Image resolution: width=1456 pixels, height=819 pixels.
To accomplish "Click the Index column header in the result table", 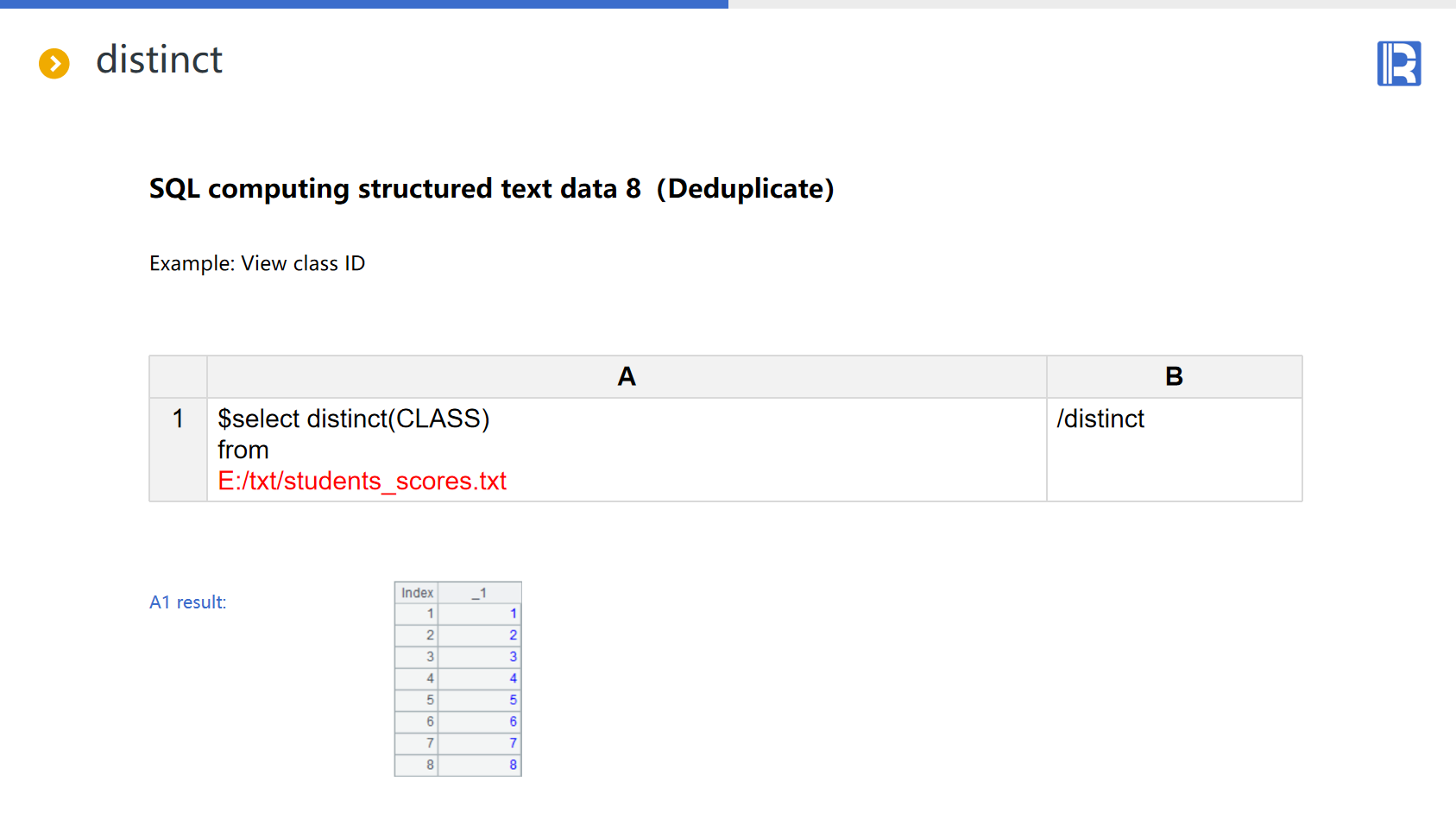I will 417,593.
